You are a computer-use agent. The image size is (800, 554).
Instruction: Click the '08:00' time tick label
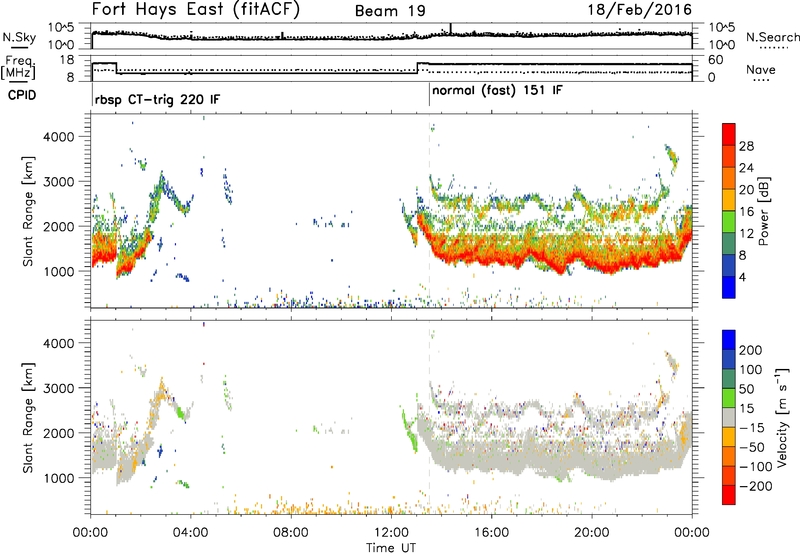point(291,533)
